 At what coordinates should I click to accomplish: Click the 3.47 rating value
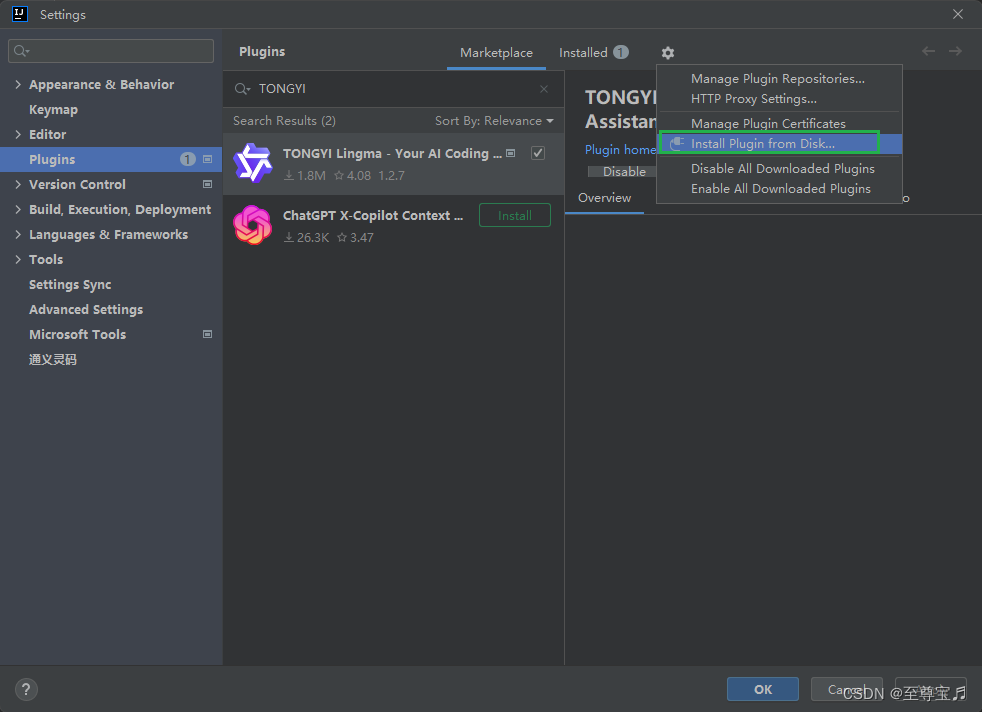coord(355,238)
